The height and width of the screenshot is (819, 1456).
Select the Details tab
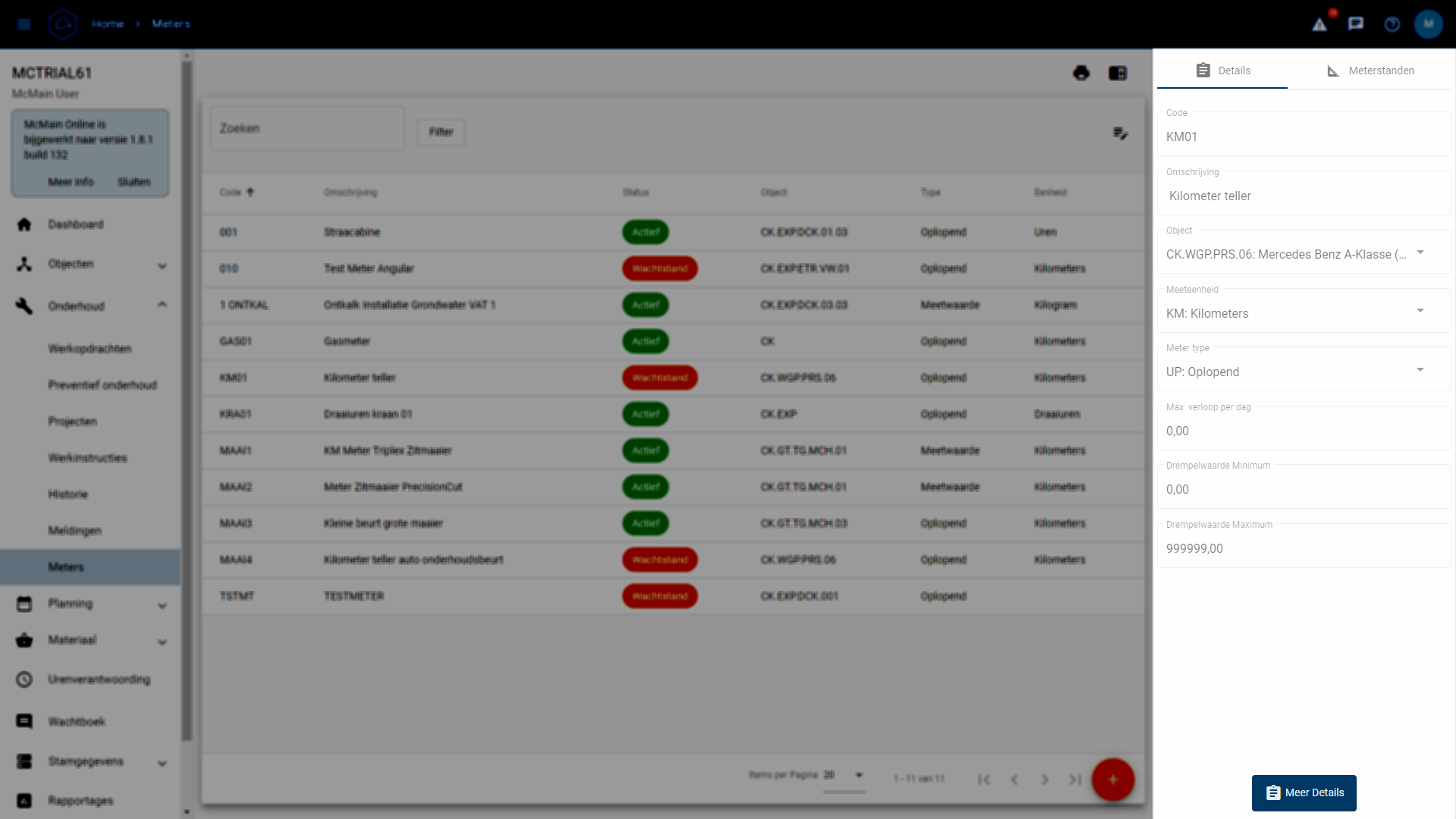click(1222, 71)
